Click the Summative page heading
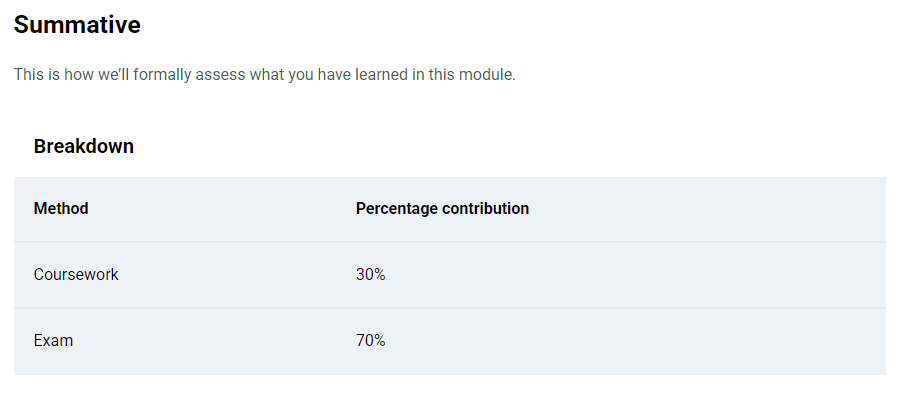The height and width of the screenshot is (396, 900). 77,25
